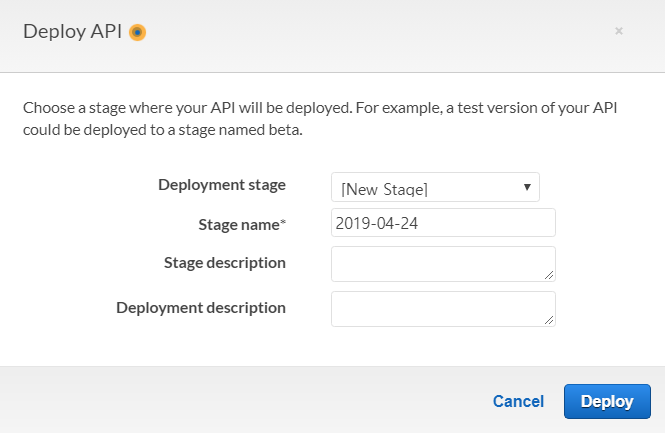665x433 pixels.
Task: Grab the Stage description resize handle
Action: coord(549,275)
